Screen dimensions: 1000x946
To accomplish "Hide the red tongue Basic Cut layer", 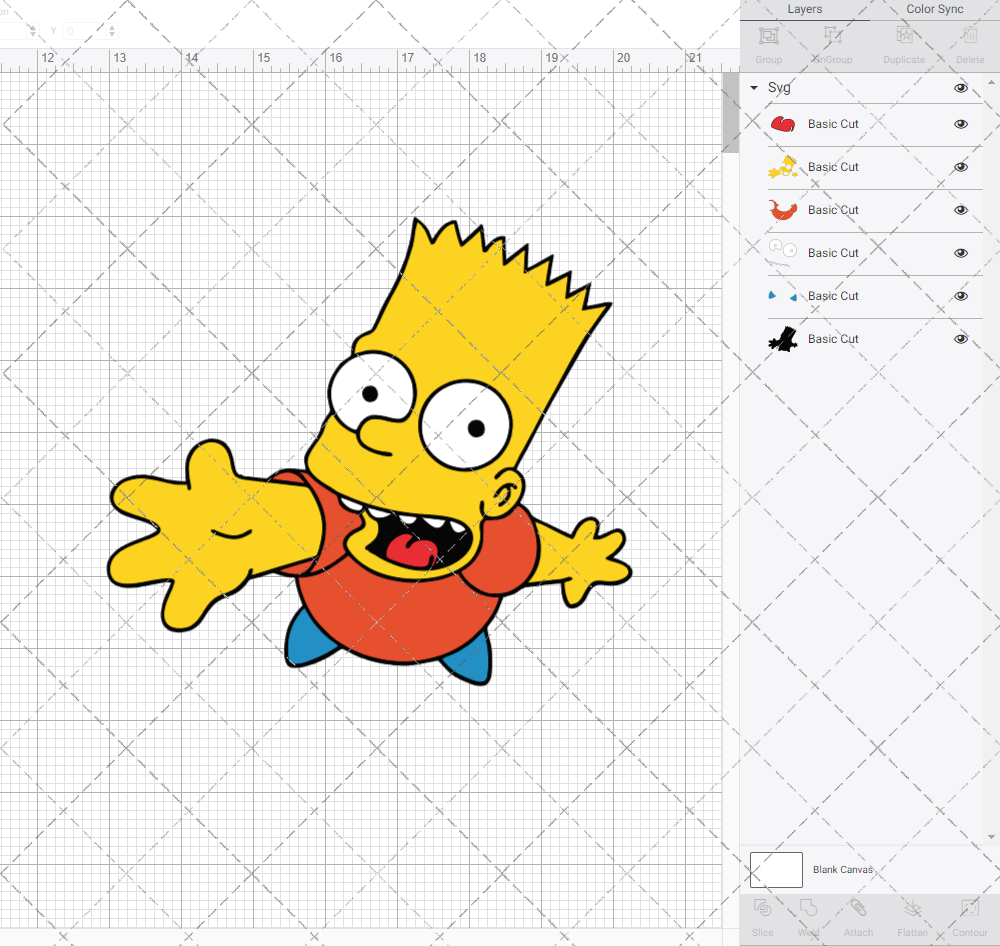I will pos(961,124).
